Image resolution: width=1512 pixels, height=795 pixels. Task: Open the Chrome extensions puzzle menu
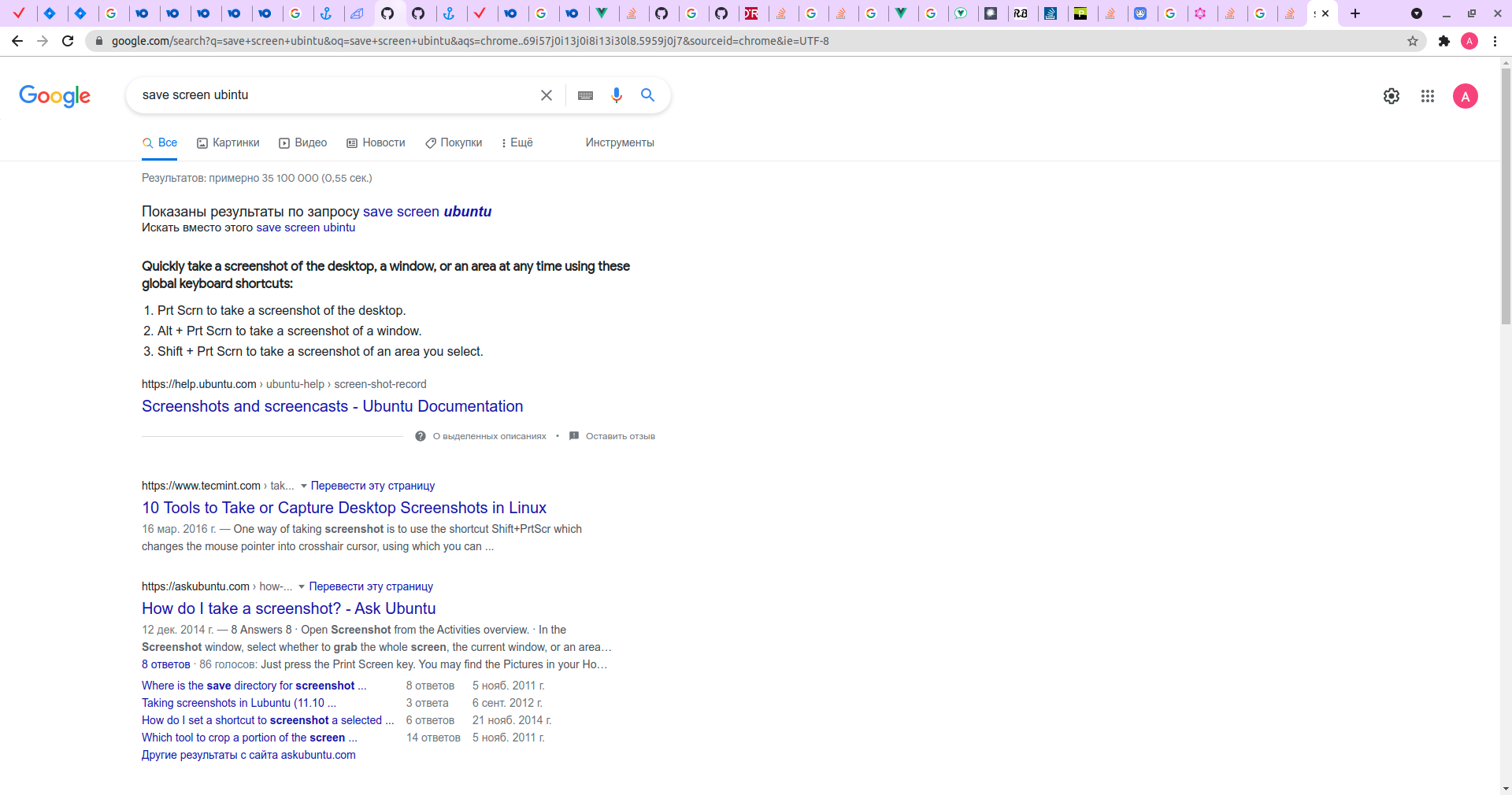coord(1444,41)
